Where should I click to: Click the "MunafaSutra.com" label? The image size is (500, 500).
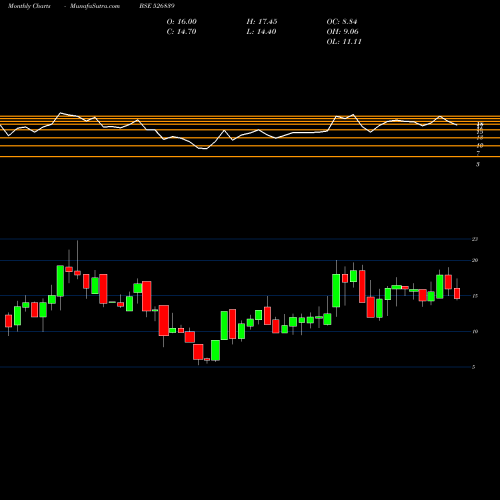(95, 6)
